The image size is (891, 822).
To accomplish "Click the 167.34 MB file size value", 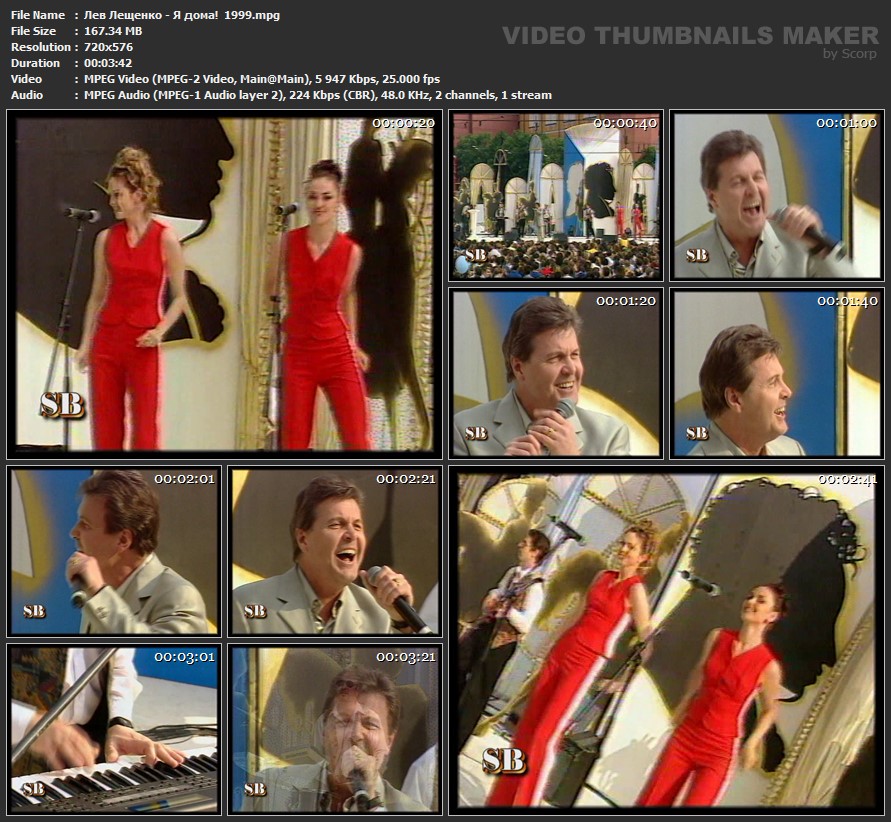I will [x=107, y=31].
